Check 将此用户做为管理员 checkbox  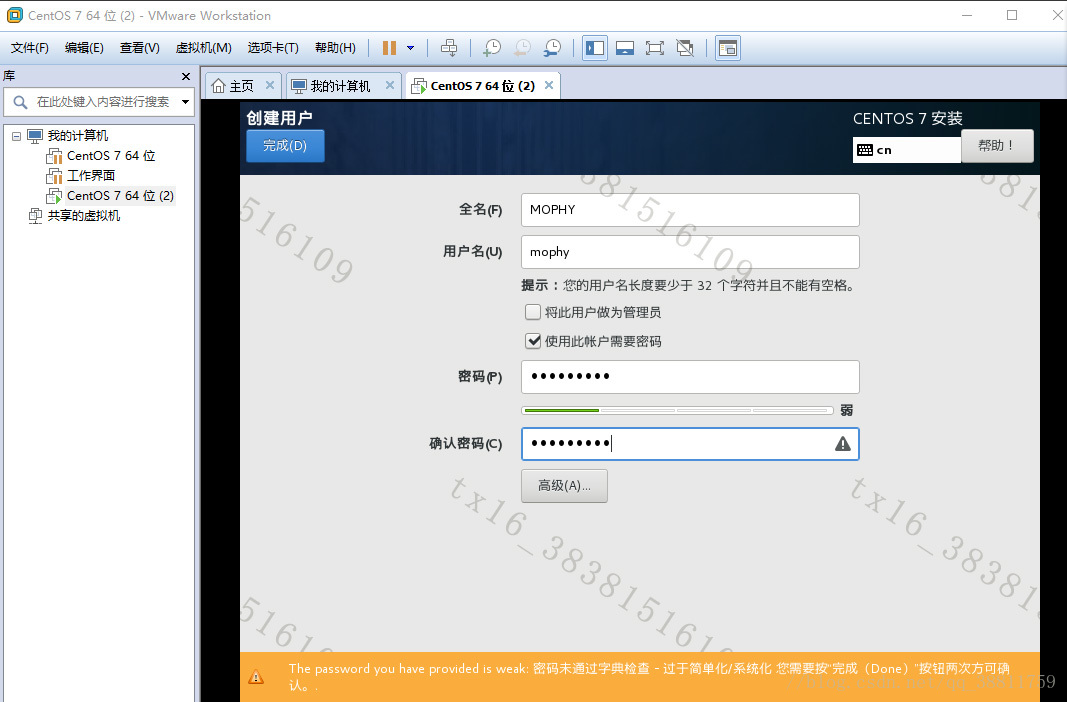point(533,312)
